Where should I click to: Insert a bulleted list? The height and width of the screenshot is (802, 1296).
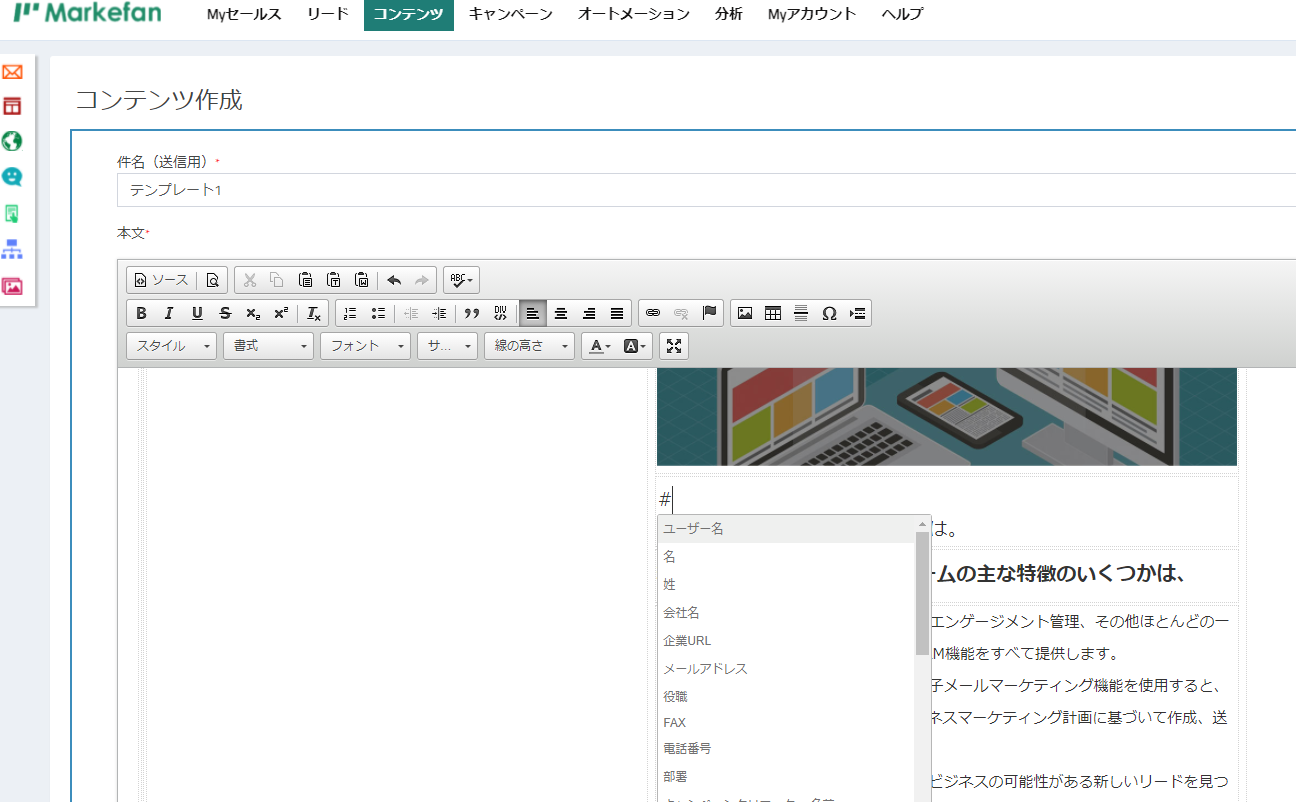[378, 313]
